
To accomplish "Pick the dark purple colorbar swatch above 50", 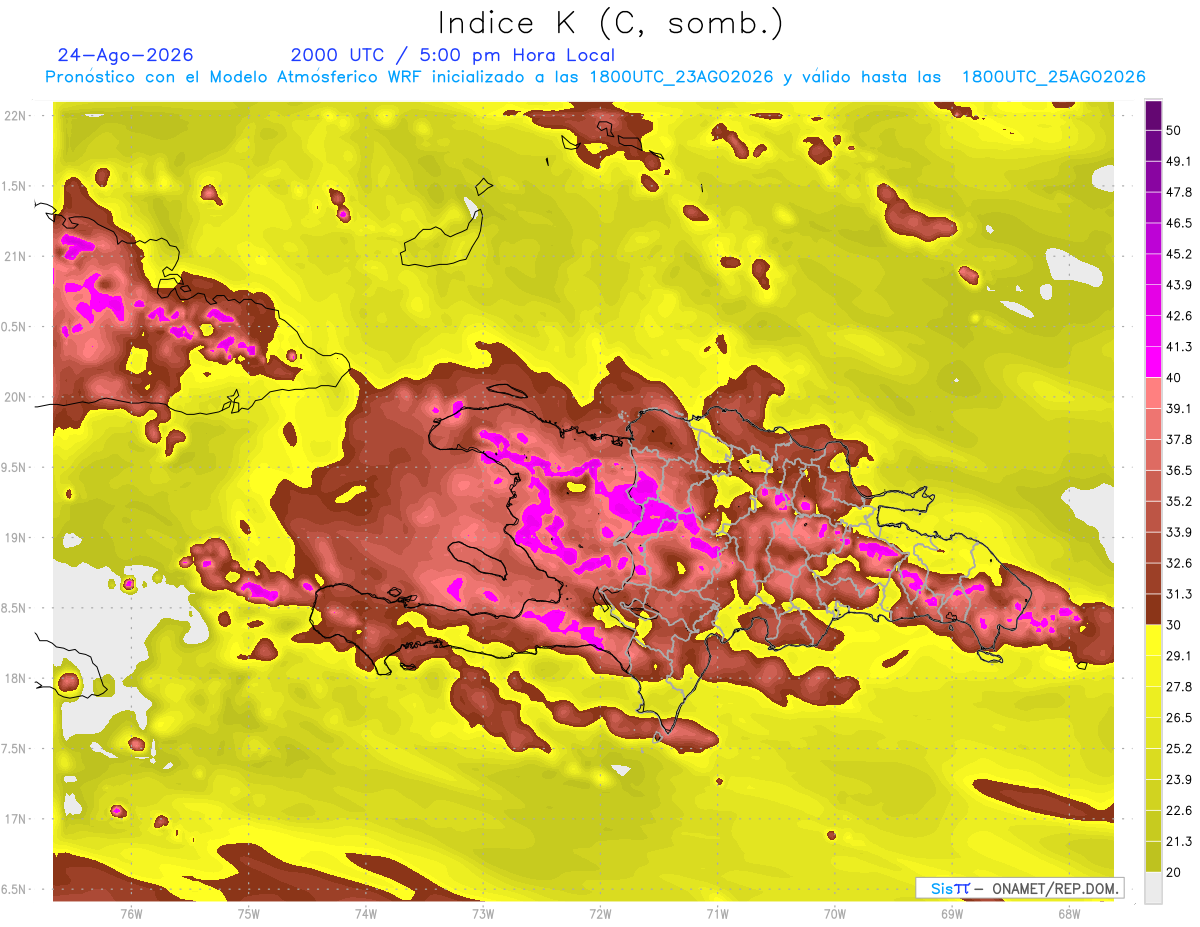I will [1153, 115].
